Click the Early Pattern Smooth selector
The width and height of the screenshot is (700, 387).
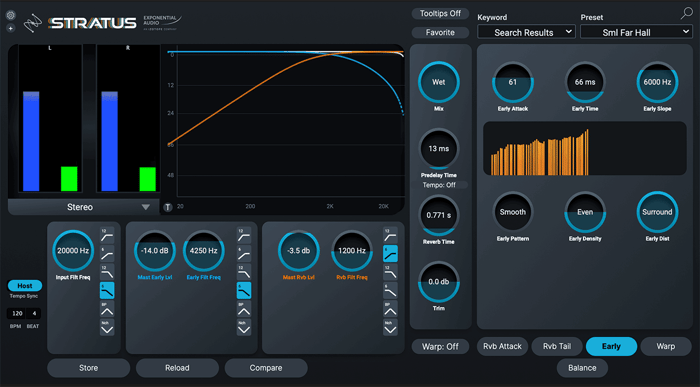click(x=512, y=212)
